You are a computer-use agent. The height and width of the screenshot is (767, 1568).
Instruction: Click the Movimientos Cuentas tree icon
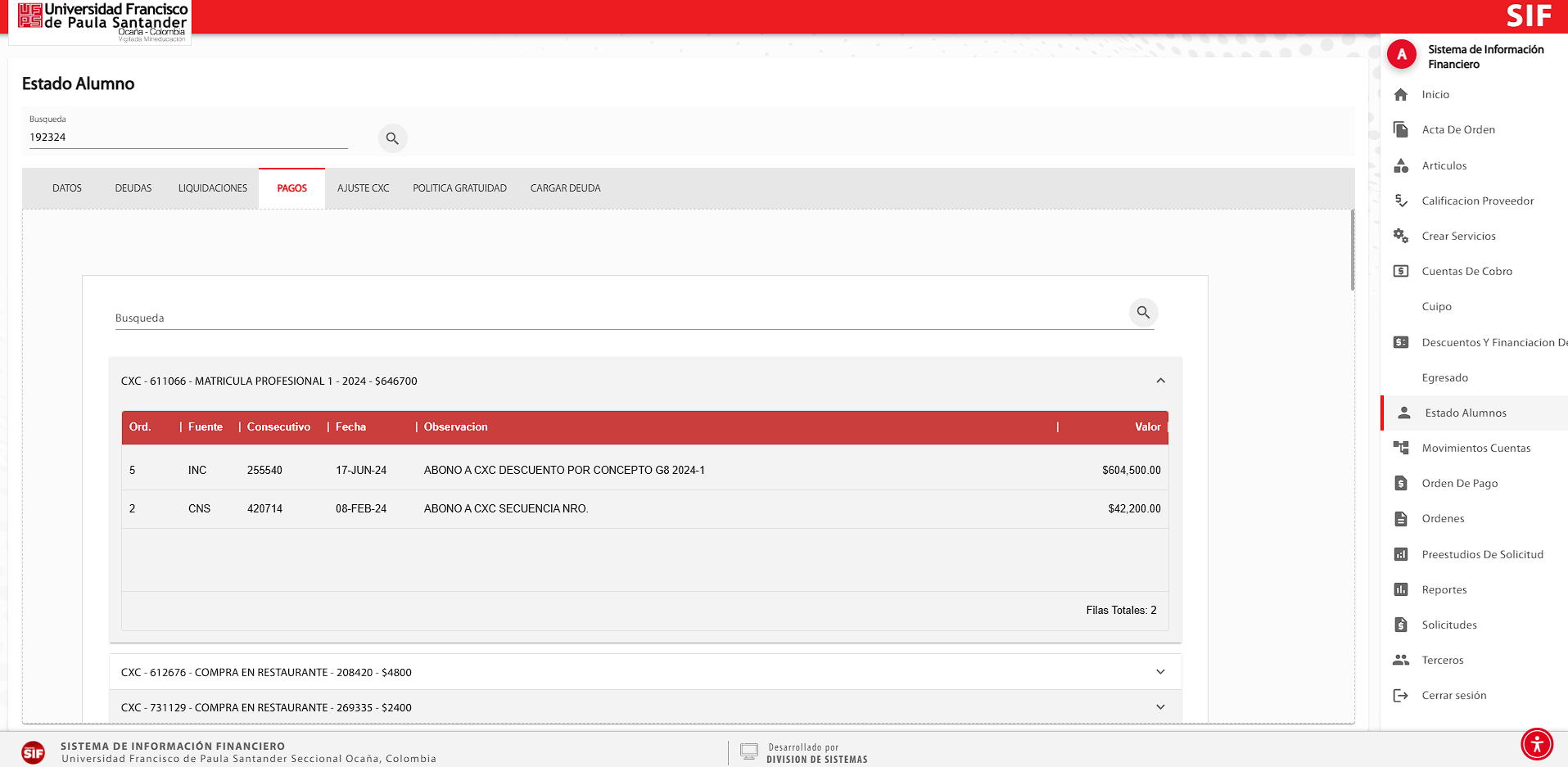click(1401, 448)
